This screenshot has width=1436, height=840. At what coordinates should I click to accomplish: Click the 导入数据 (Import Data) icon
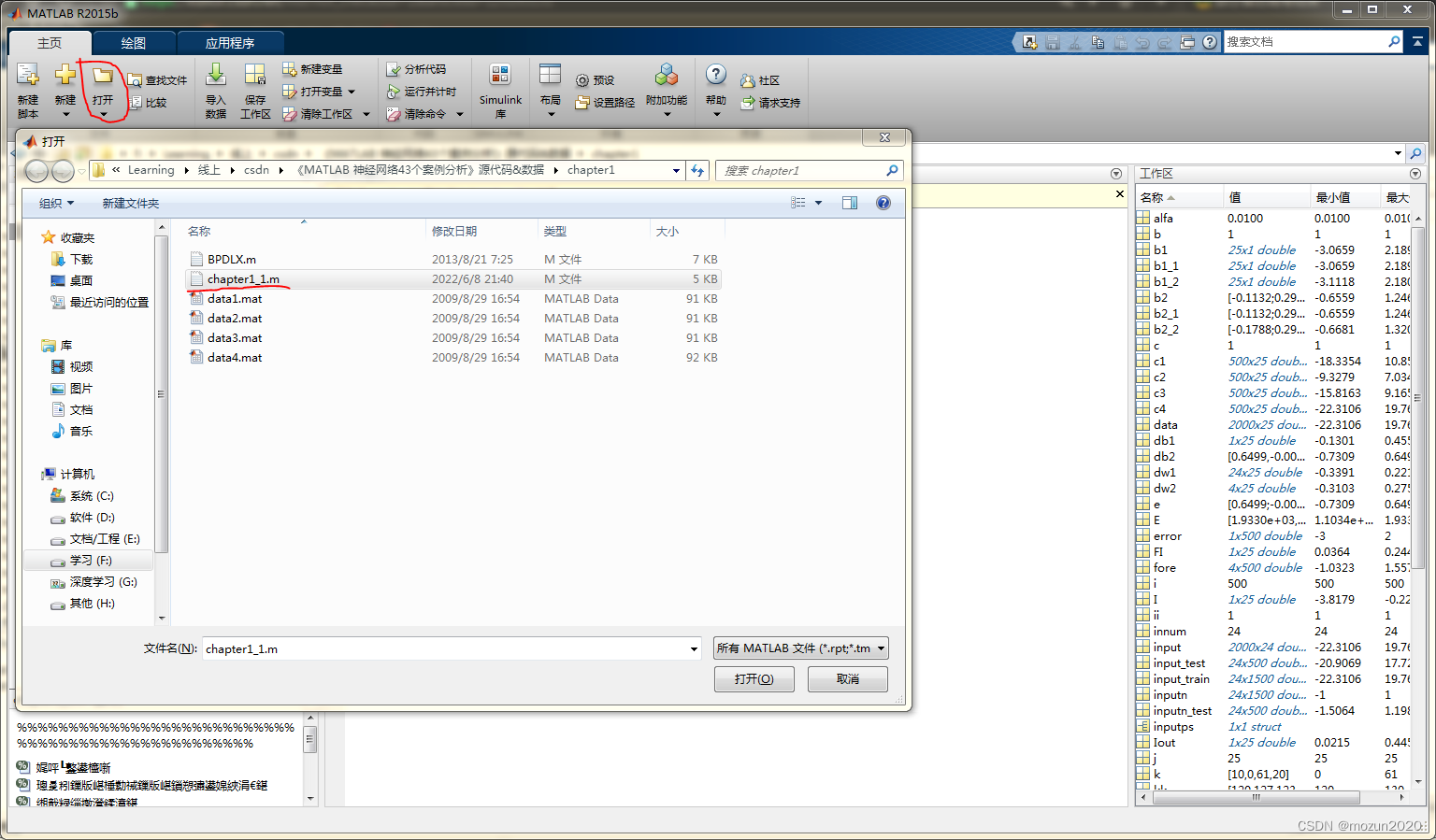pos(215,75)
